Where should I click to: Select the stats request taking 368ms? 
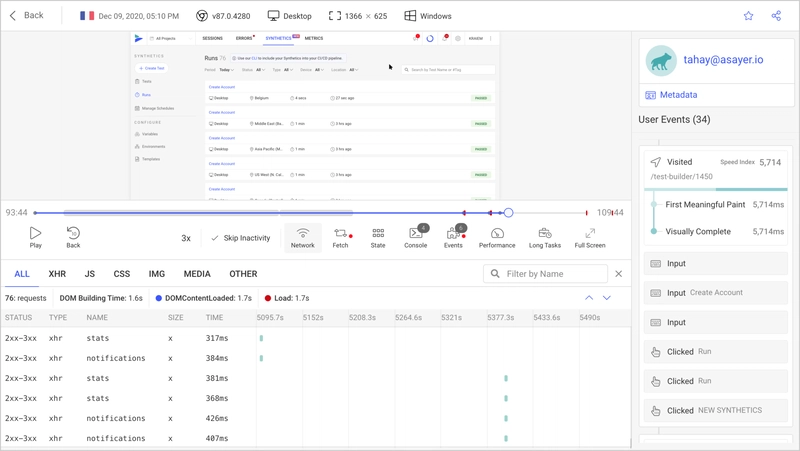click(315, 398)
